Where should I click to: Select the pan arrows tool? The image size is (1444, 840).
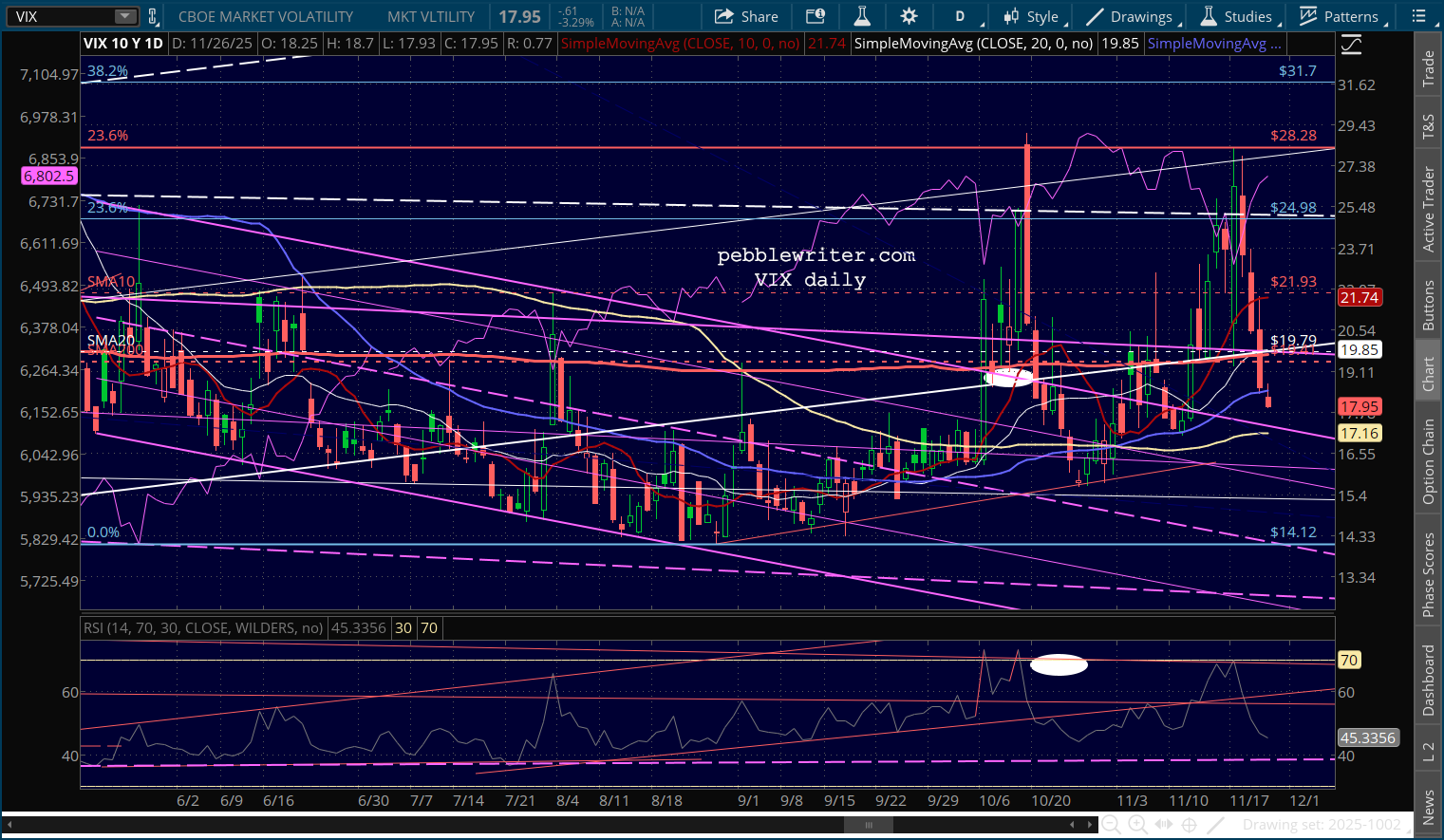1163,825
